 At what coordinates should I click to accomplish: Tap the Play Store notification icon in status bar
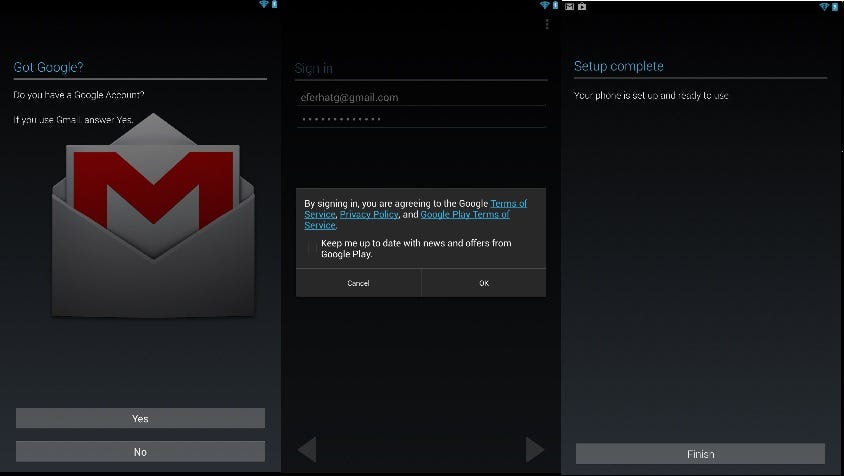point(582,6)
